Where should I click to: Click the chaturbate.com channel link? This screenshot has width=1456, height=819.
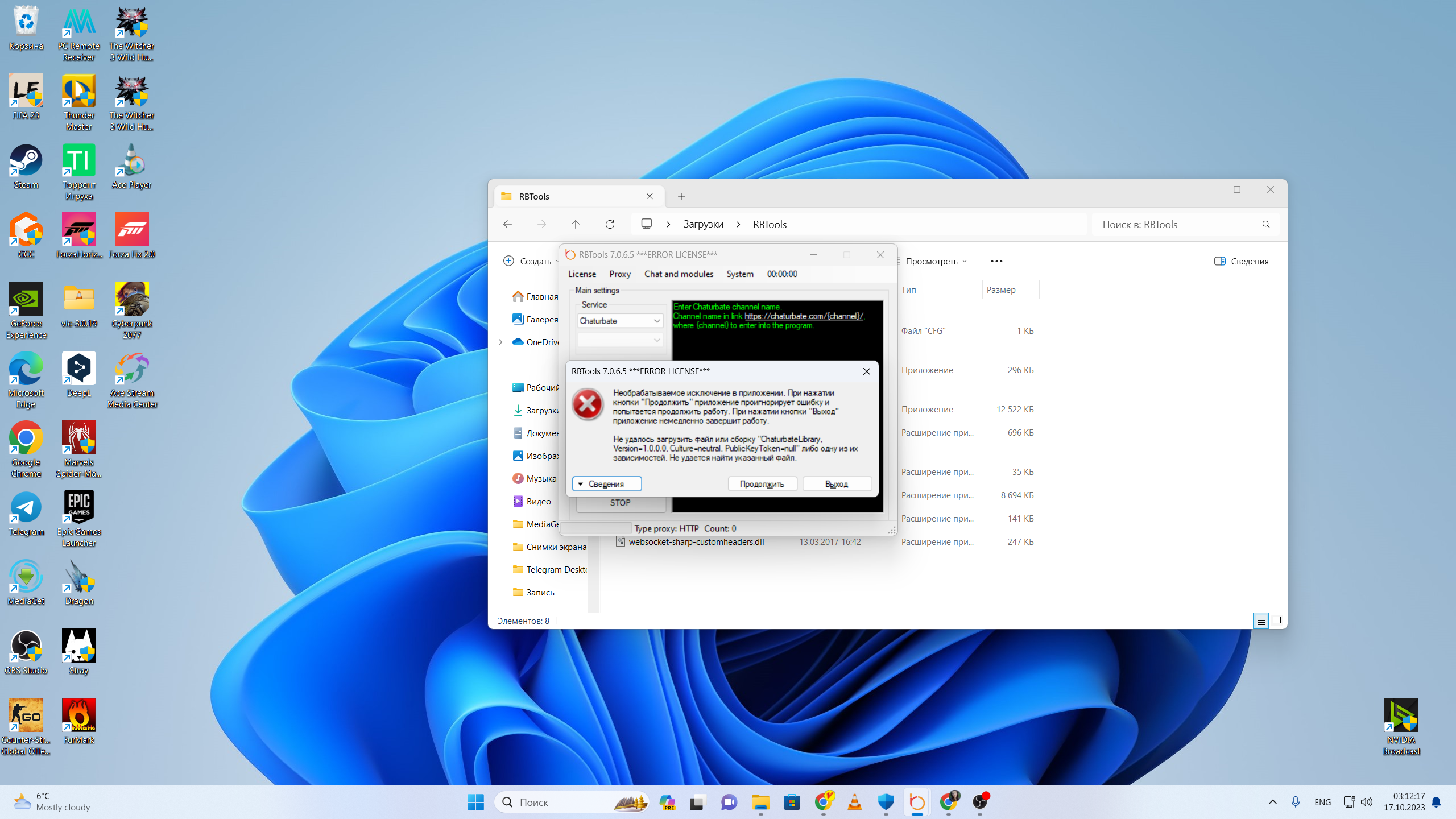(803, 316)
